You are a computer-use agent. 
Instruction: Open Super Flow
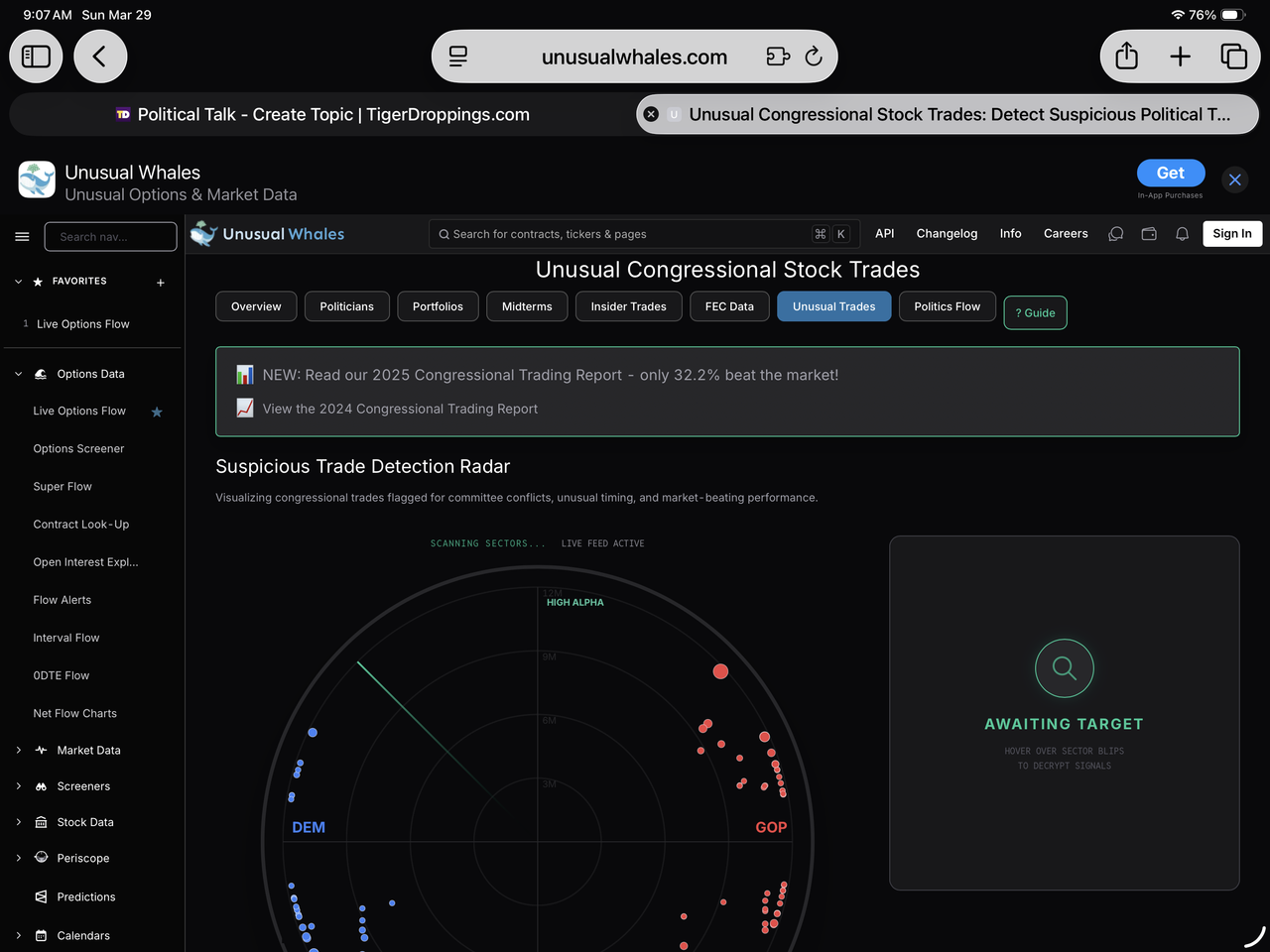63,487
